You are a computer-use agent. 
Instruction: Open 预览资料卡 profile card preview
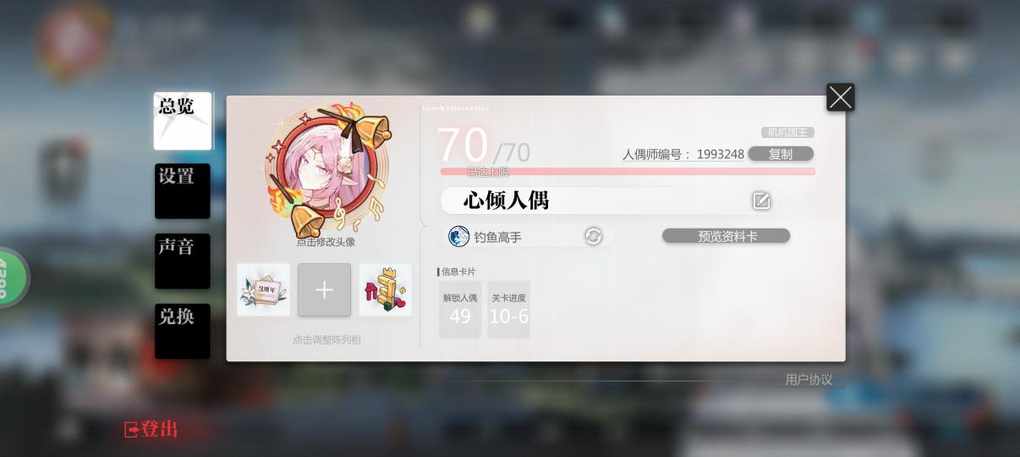[726, 236]
